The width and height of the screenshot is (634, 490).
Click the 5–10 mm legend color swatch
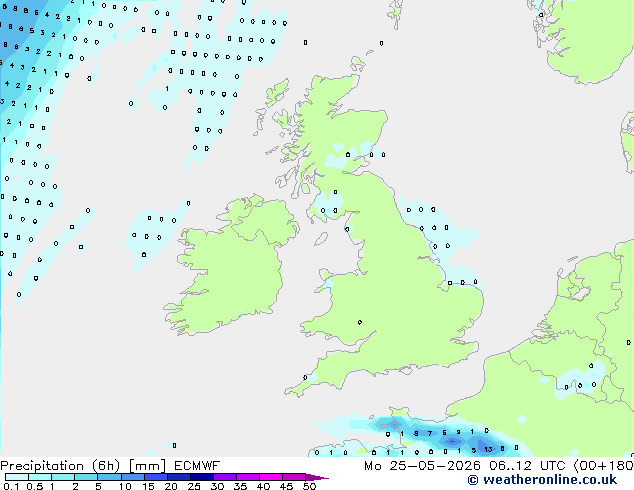pos(110,477)
